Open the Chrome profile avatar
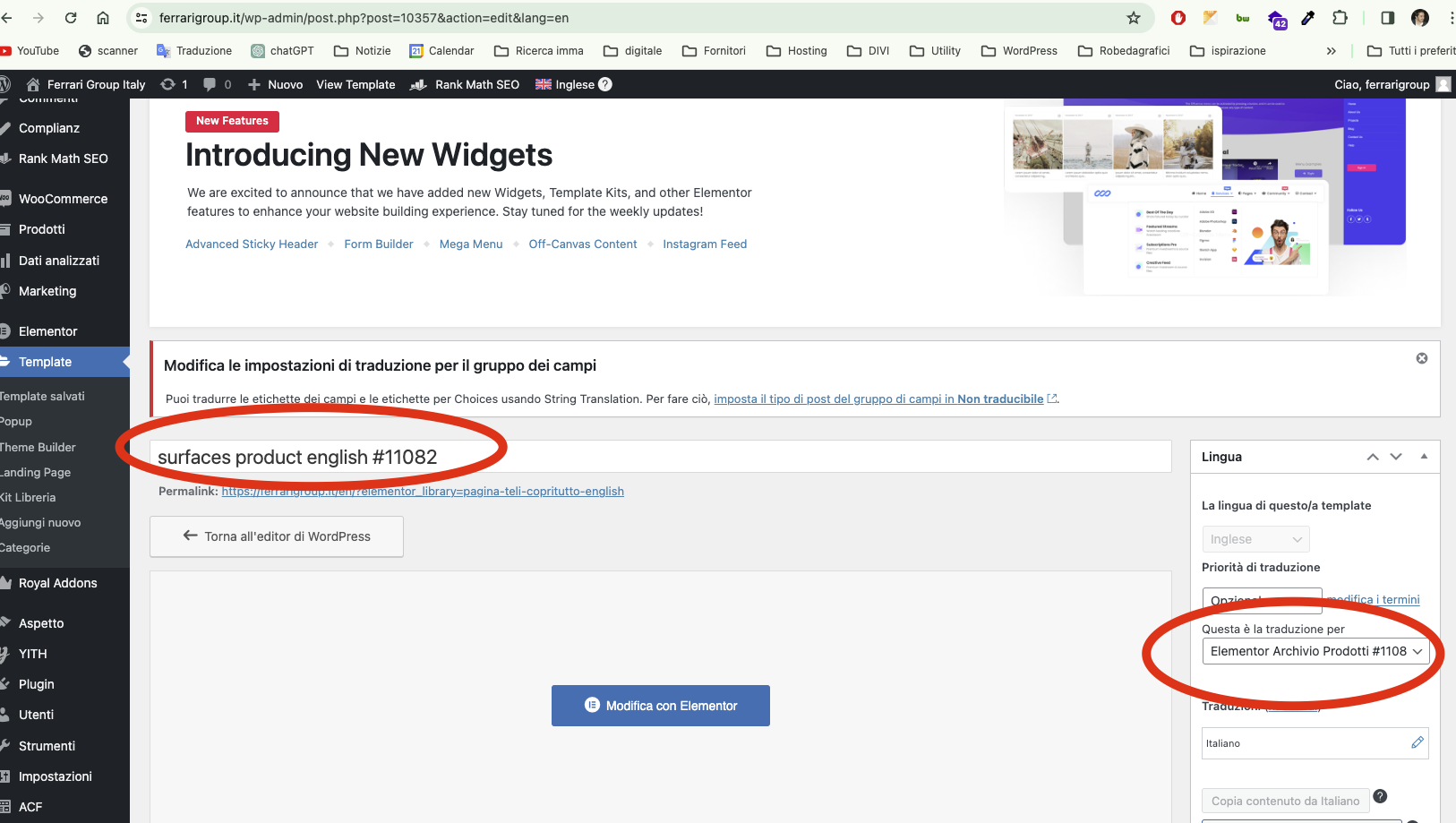The height and width of the screenshot is (823, 1456). pyautogui.click(x=1420, y=18)
